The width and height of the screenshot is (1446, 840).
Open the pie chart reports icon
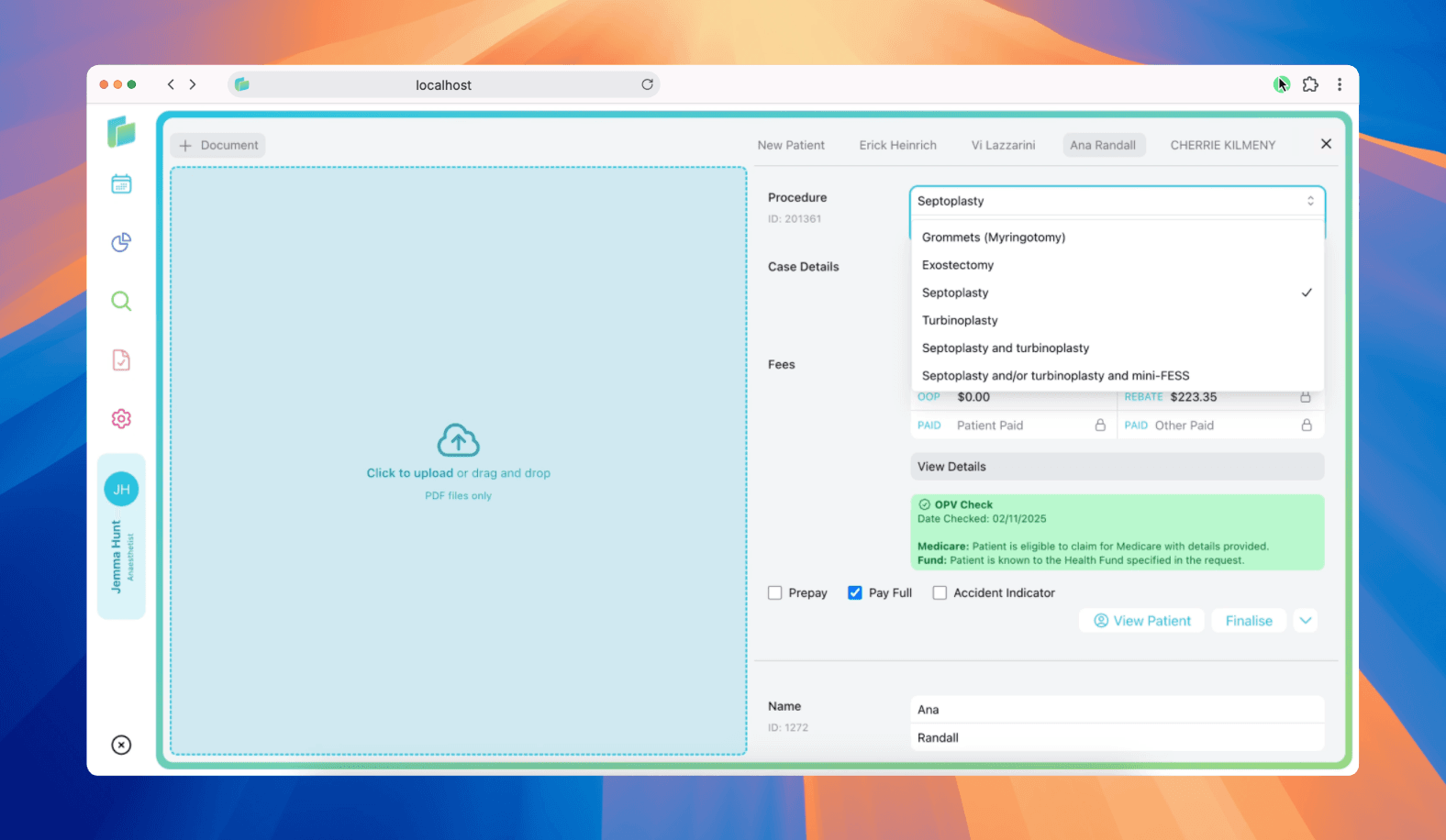(121, 242)
